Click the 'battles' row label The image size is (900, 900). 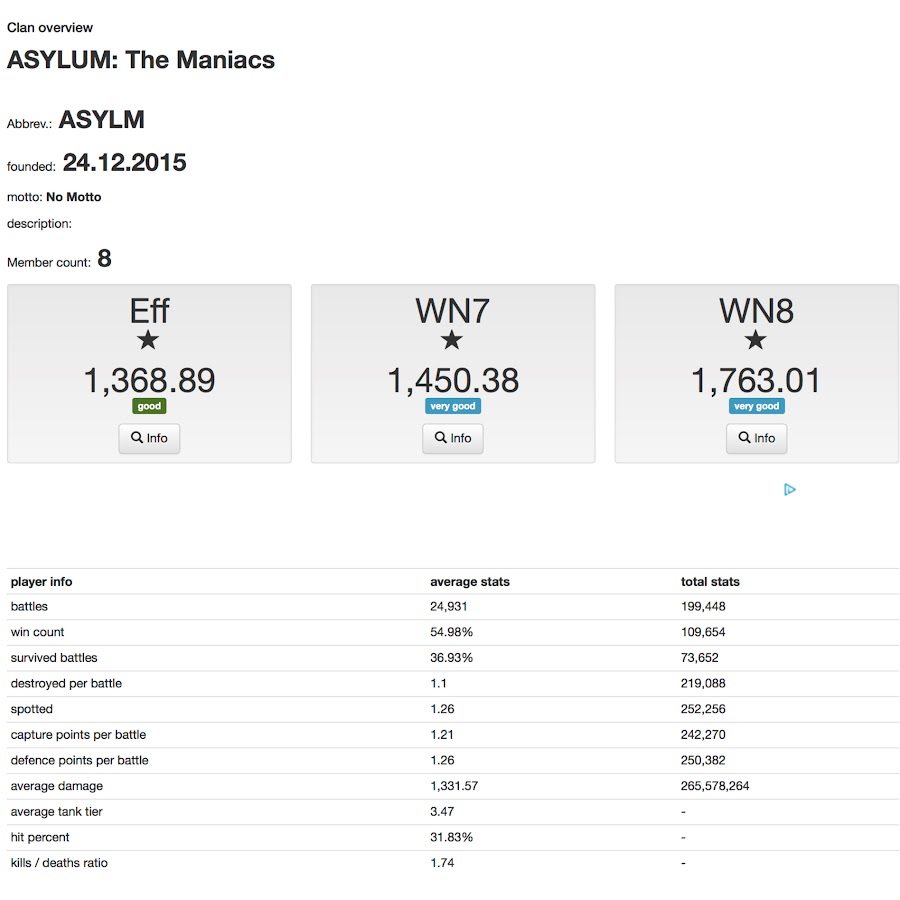coord(29,606)
